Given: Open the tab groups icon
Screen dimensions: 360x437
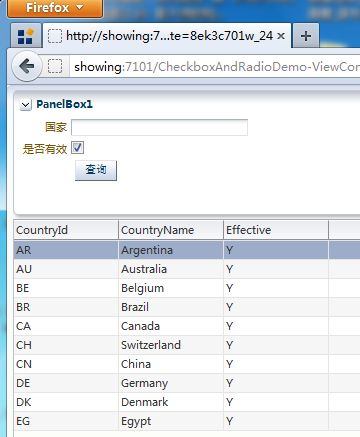Looking at the screenshot, I should (26, 36).
